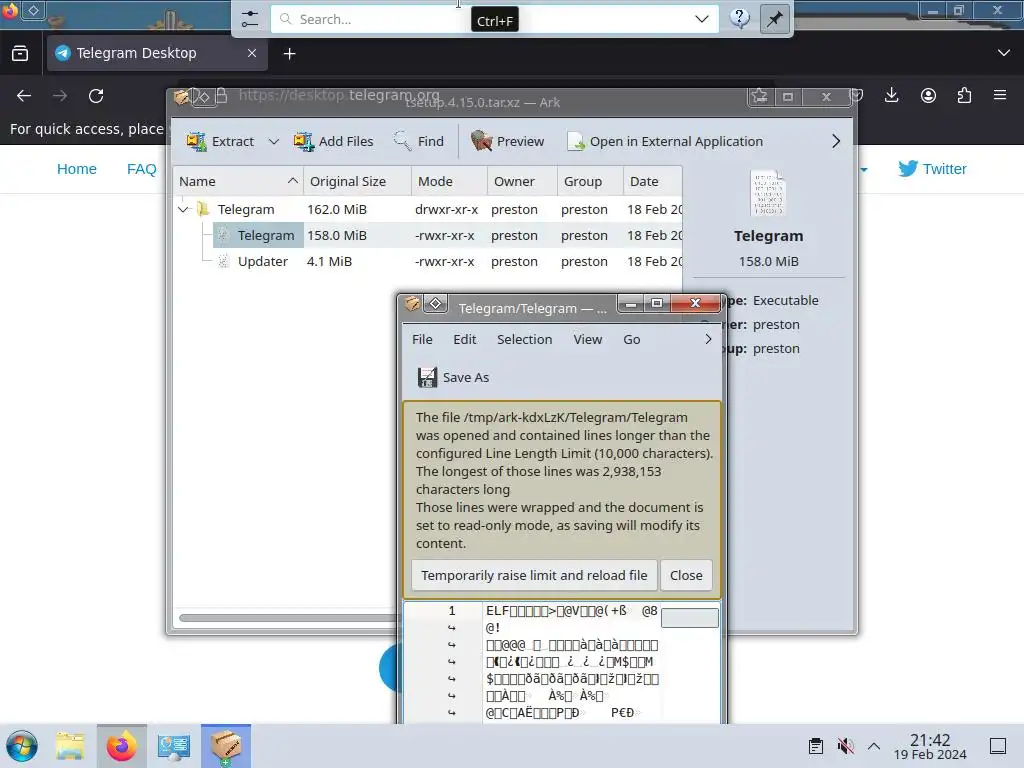Image resolution: width=1024 pixels, height=768 pixels.
Task: Collapse the Telegram folder tree node
Action: pyautogui.click(x=184, y=210)
